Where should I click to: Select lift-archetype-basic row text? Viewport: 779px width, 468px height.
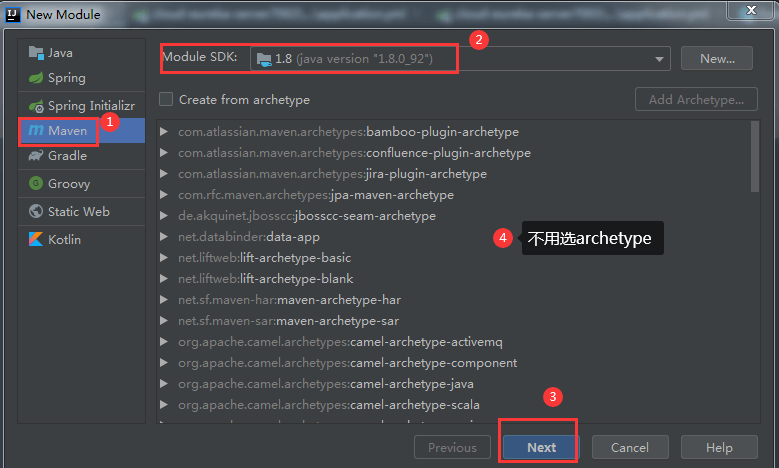(x=265, y=257)
